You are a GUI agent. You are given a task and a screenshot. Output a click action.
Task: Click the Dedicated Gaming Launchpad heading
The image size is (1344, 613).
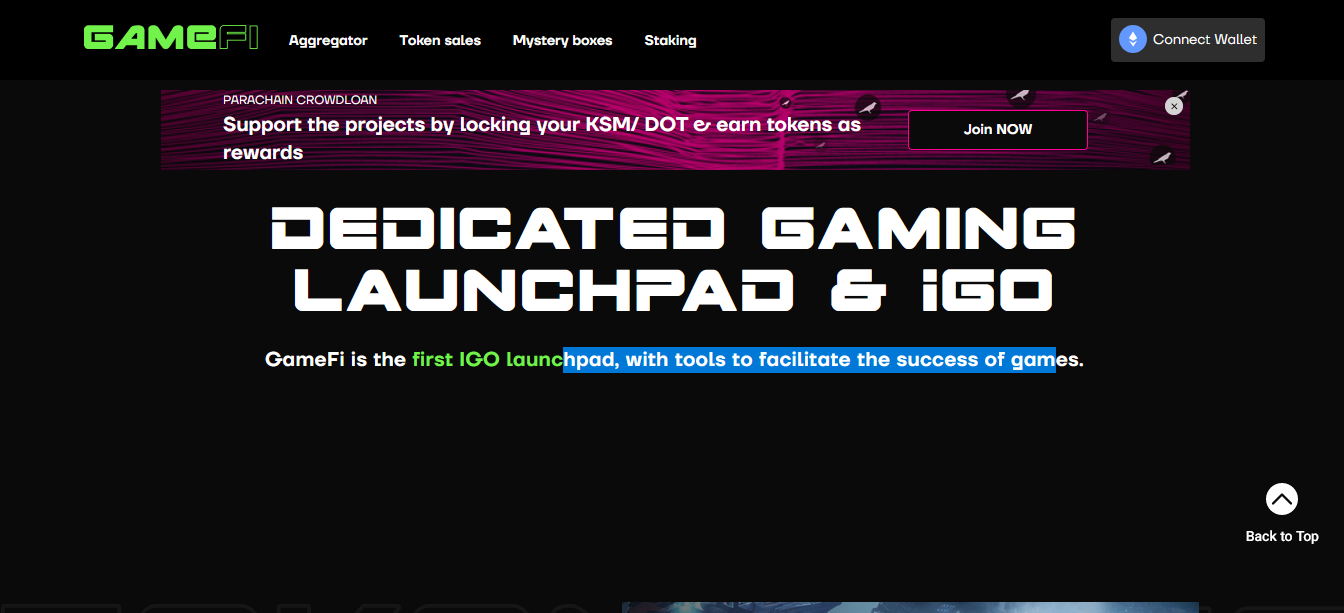click(674, 258)
